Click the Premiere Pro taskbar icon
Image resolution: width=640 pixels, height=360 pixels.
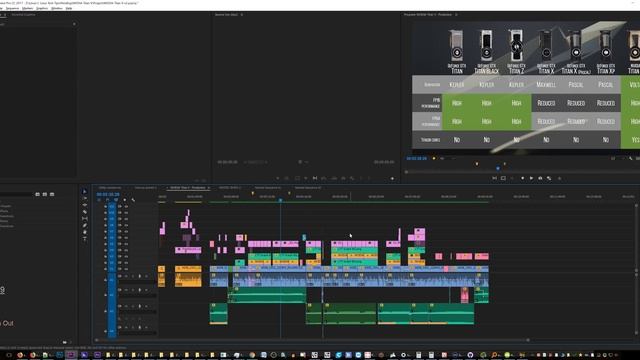[71, 355]
